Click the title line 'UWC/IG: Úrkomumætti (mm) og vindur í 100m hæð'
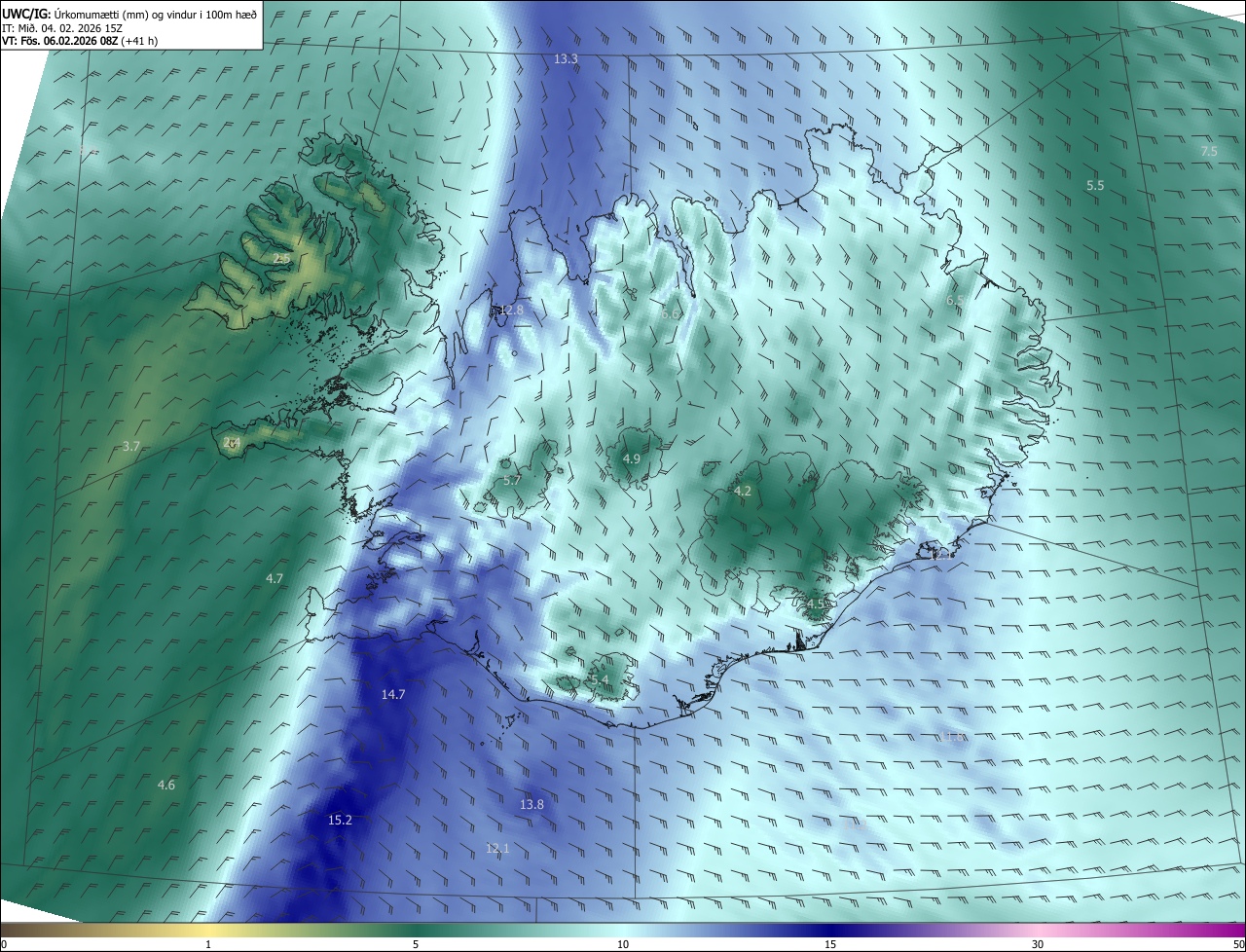Viewport: 1246px width, 952px height. pyautogui.click(x=129, y=15)
